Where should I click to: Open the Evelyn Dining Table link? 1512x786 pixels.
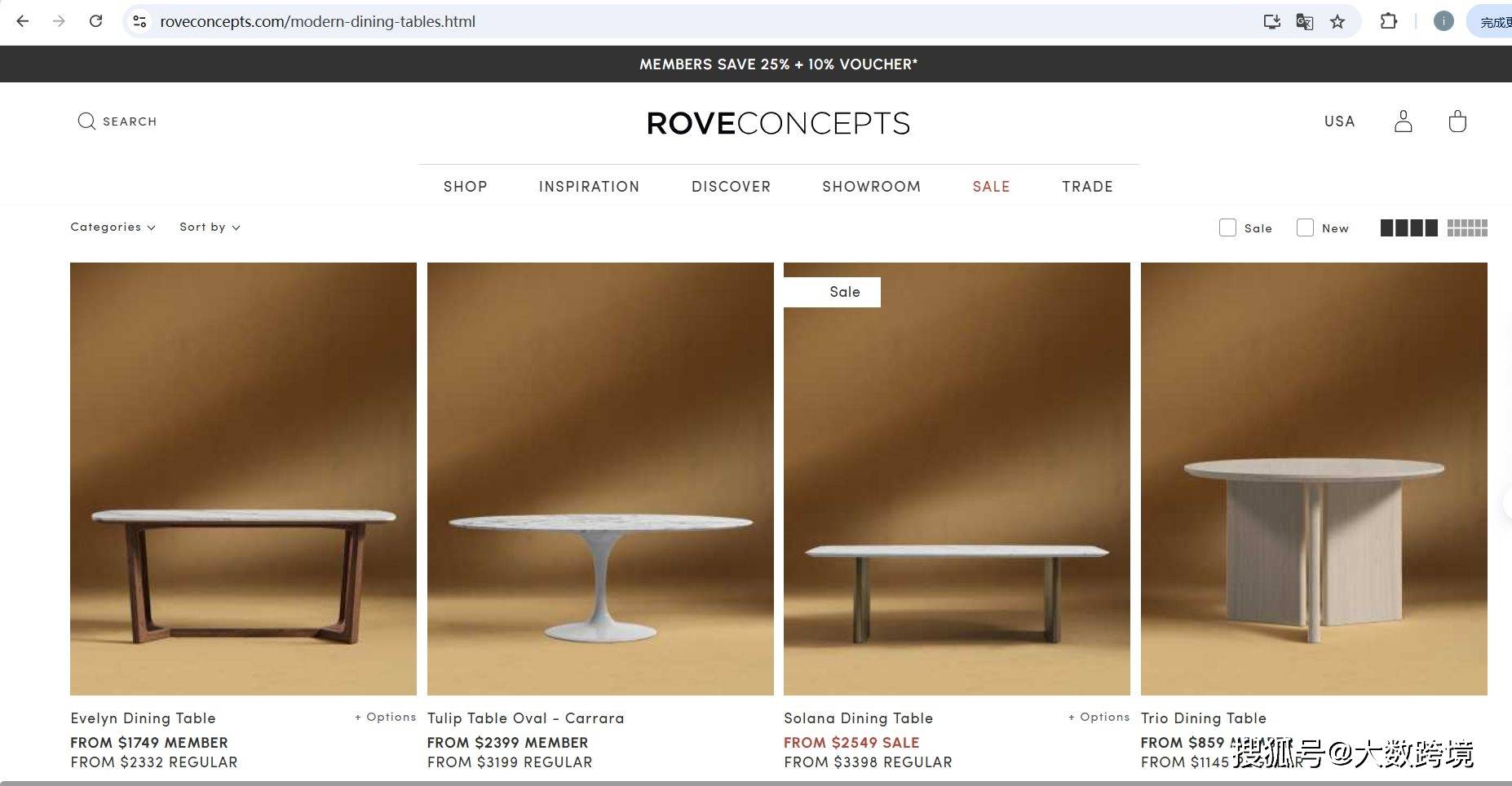point(143,718)
